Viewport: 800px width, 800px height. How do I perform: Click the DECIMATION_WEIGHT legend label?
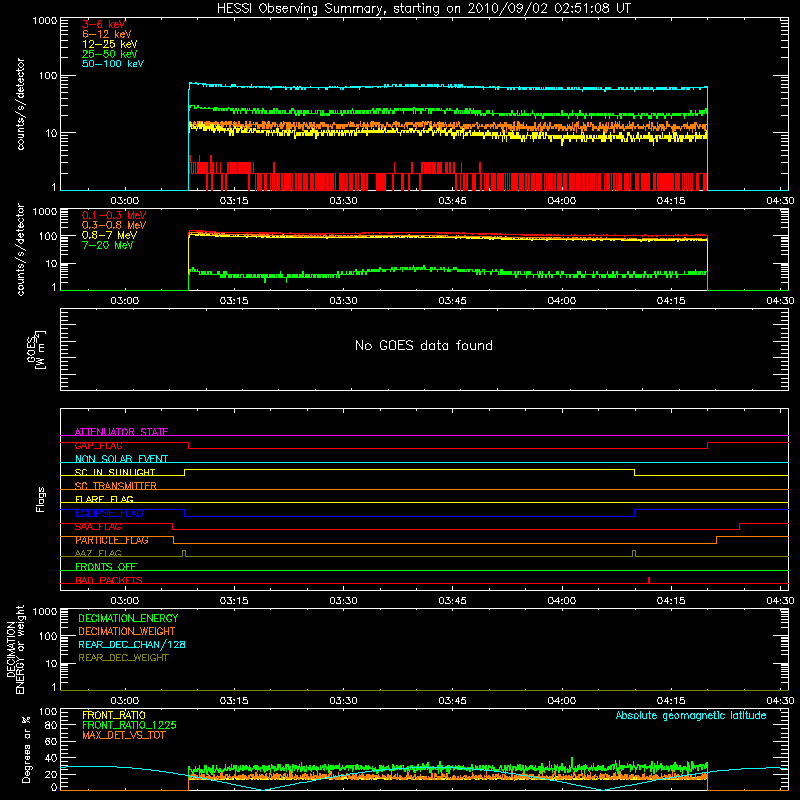pos(127,631)
